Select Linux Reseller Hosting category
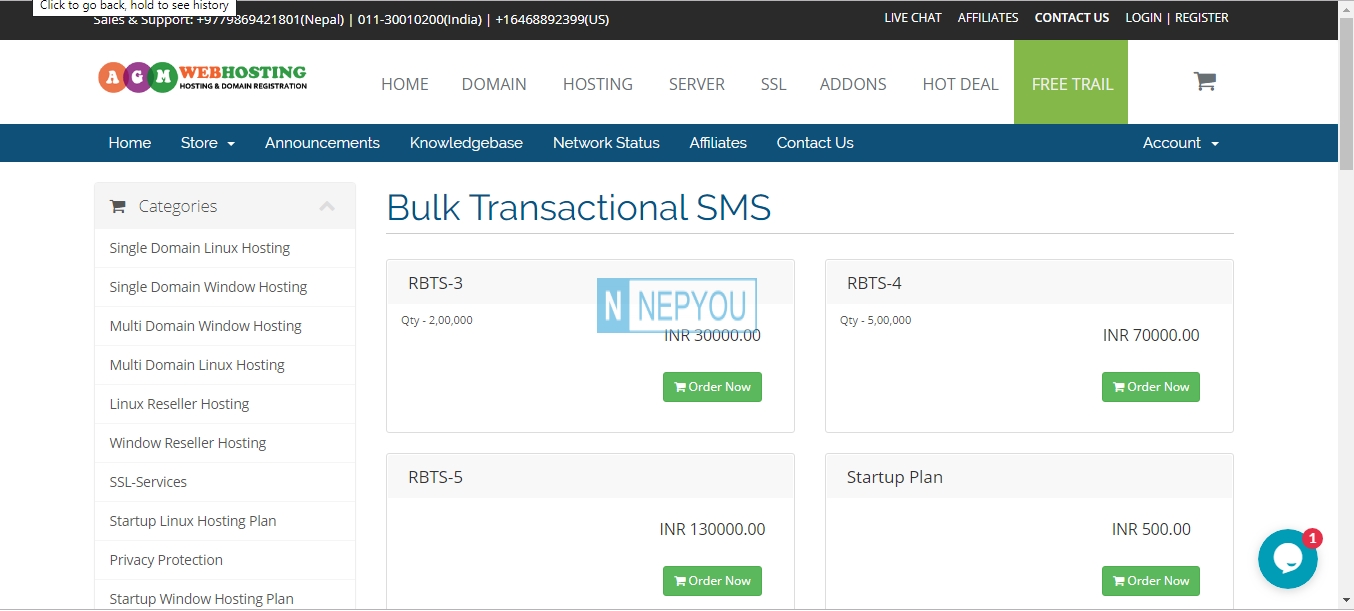Image resolution: width=1354 pixels, height=611 pixels. click(x=179, y=404)
